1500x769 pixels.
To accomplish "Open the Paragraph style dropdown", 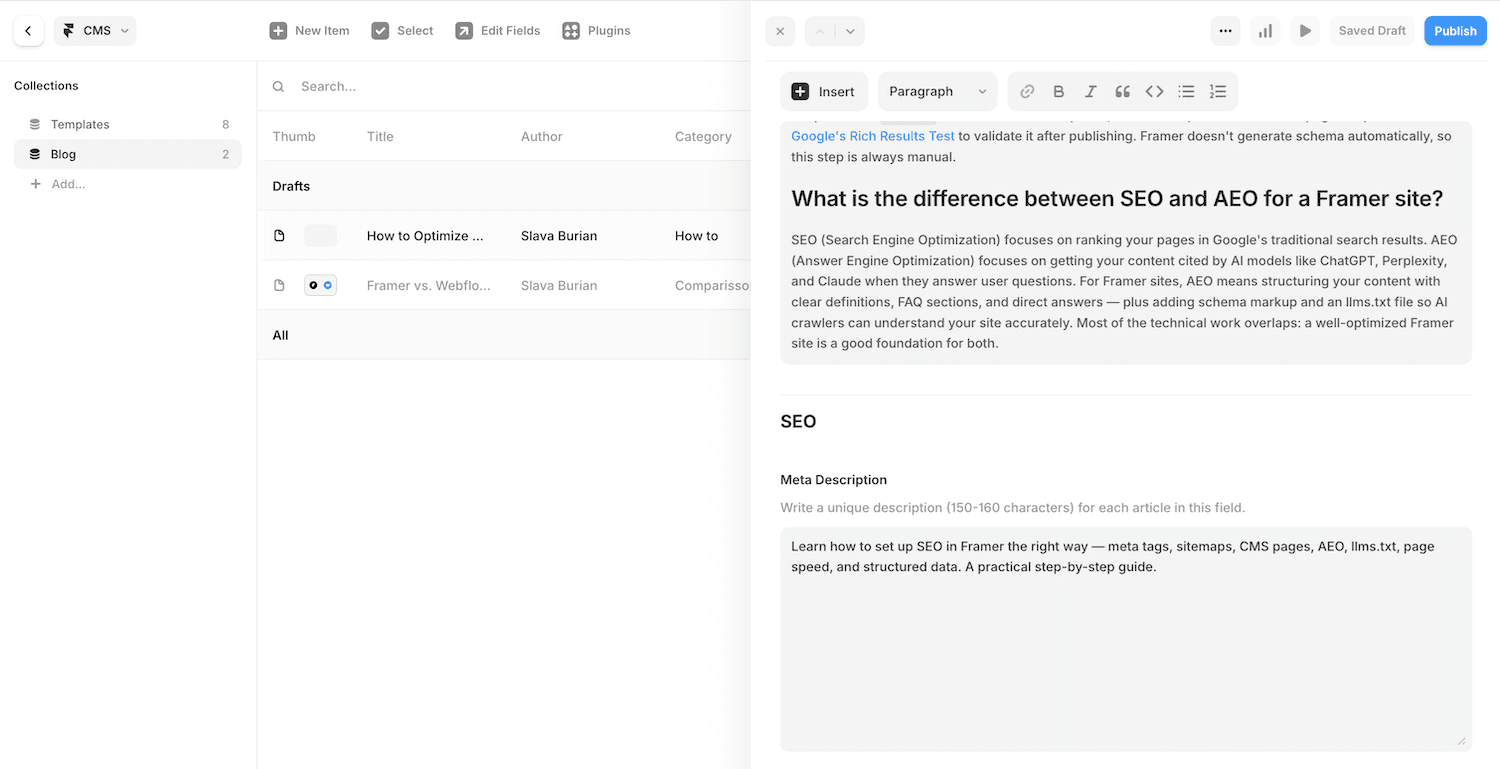I will [936, 91].
